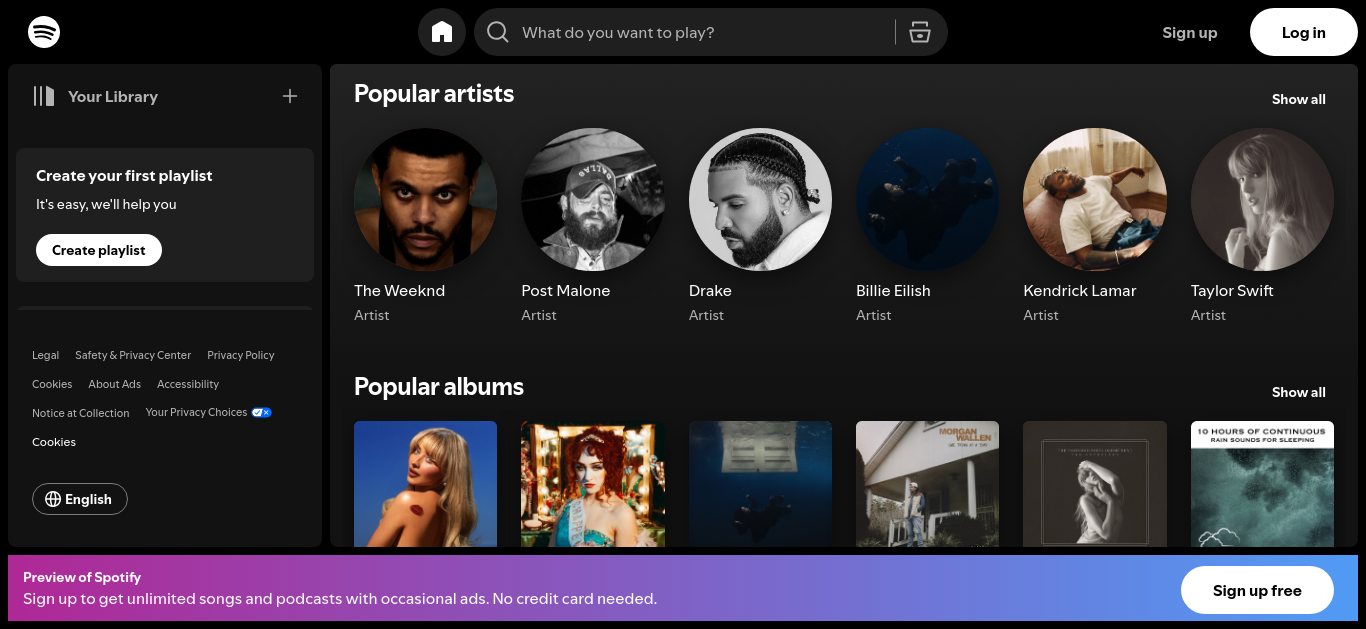Open the rain sounds for sleeping album cover
Viewport: 1366px width, 629px height.
(1262, 484)
